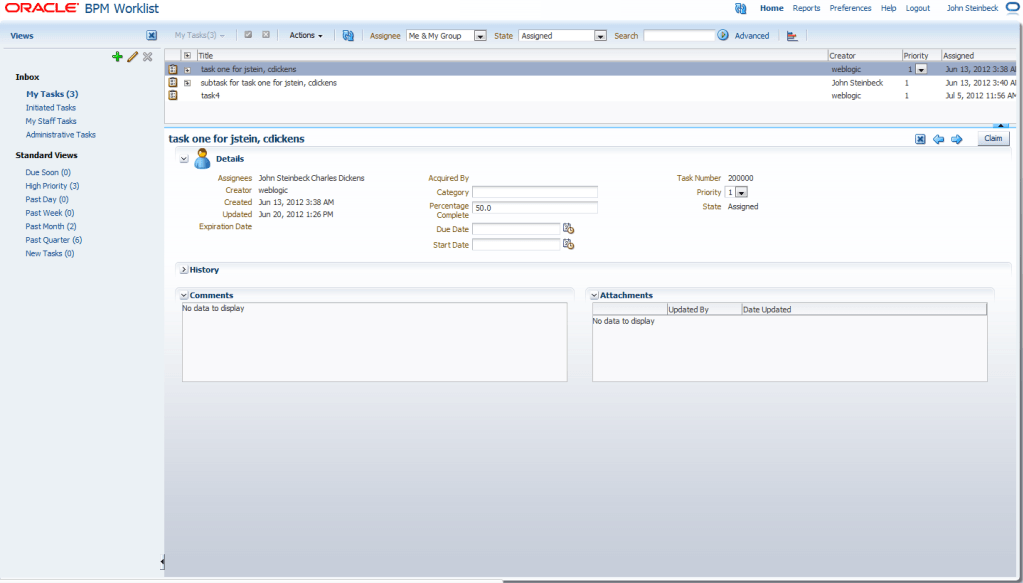Open the Assignee dropdown
The height and width of the screenshot is (583, 1023).
[x=480, y=36]
